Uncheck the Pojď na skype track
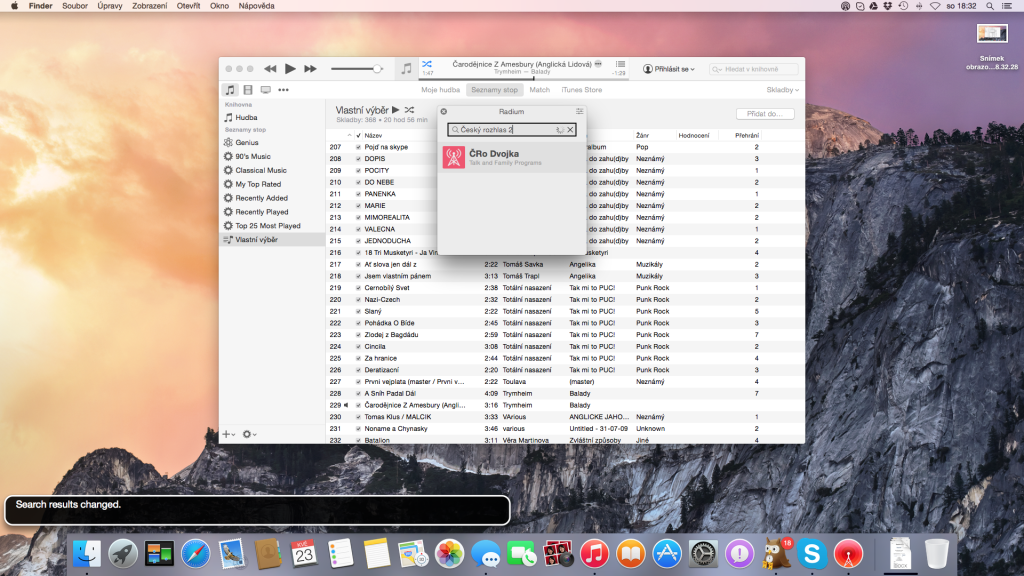The width and height of the screenshot is (1024, 576). [358, 147]
